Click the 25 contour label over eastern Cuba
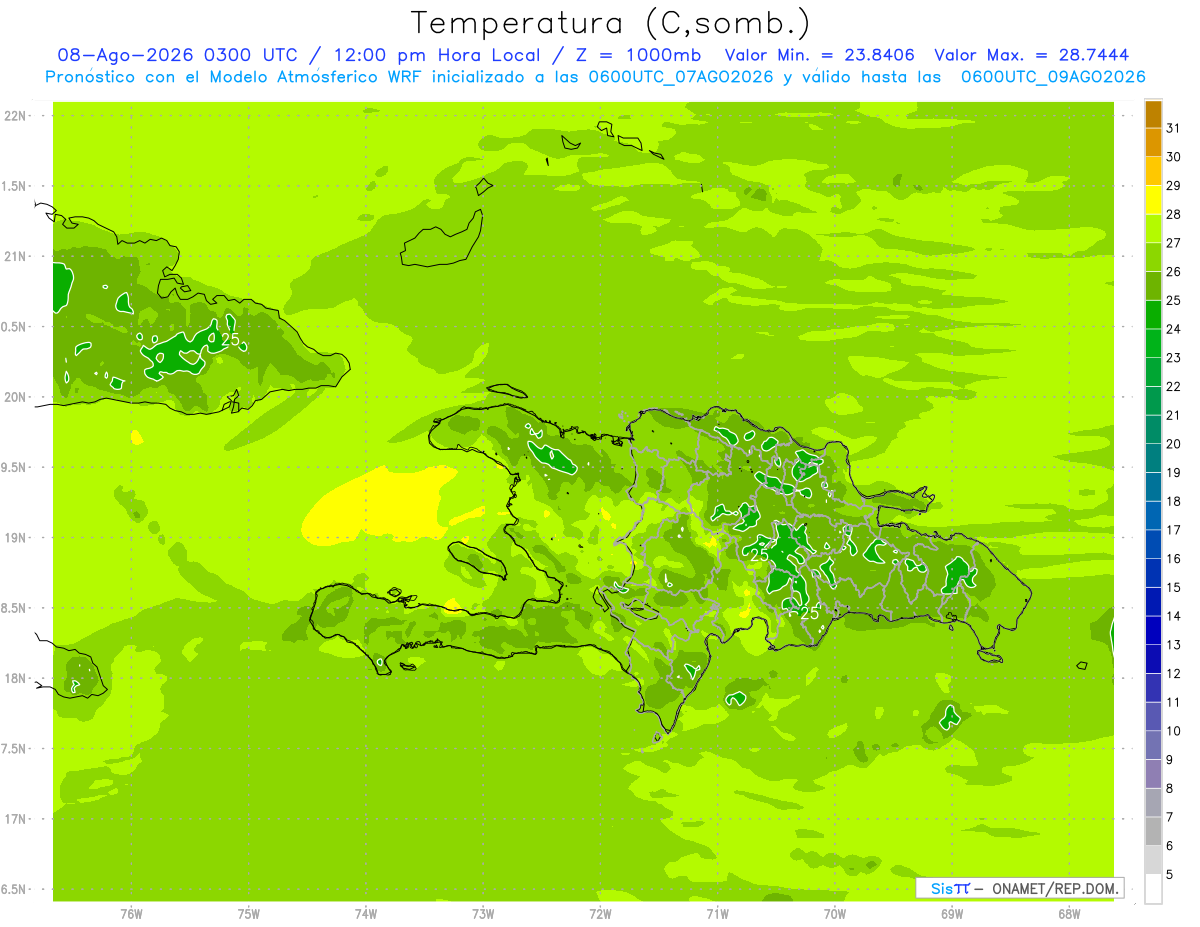The height and width of the screenshot is (927, 1200). click(x=230, y=340)
